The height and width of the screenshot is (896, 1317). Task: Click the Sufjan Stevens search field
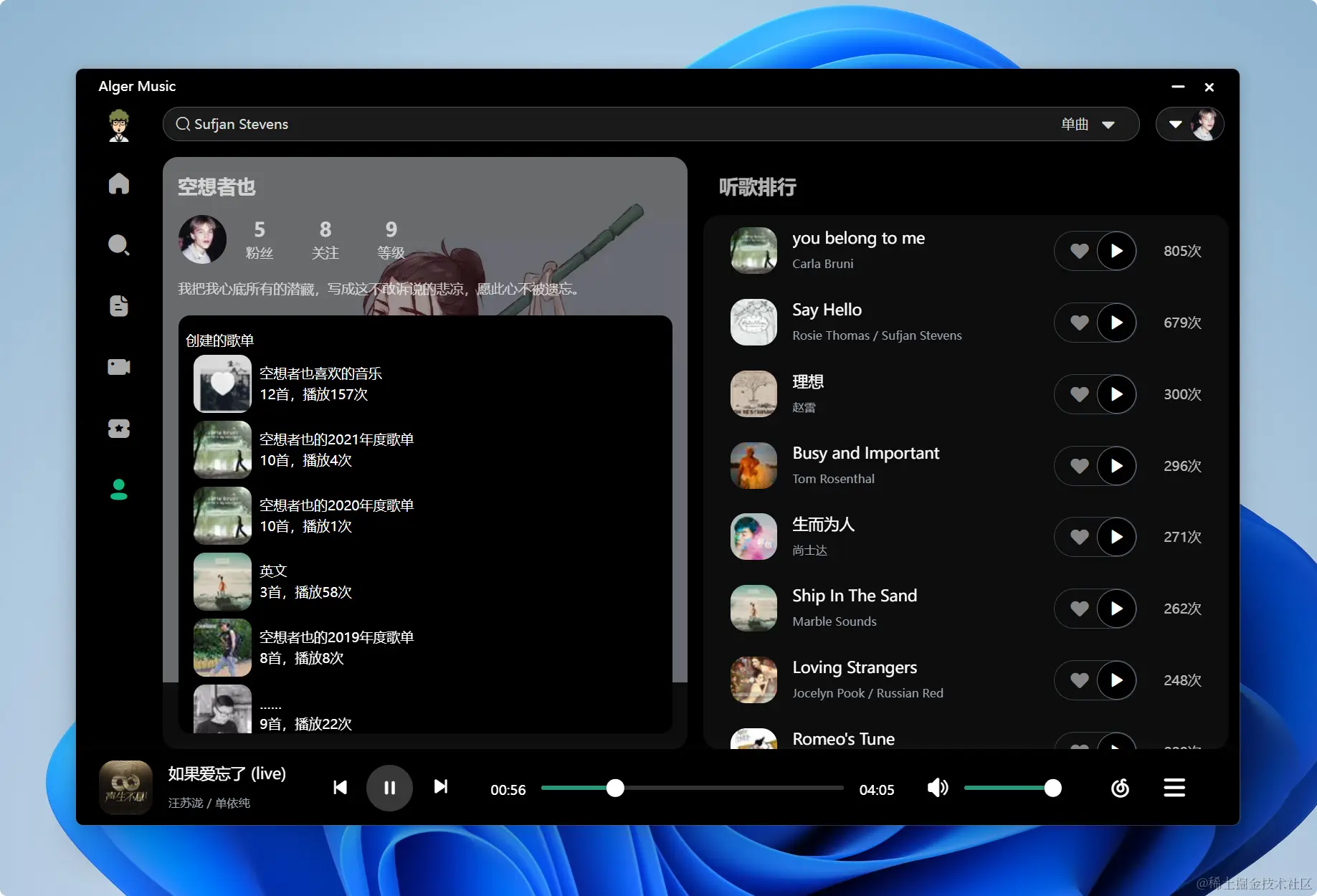(x=650, y=124)
